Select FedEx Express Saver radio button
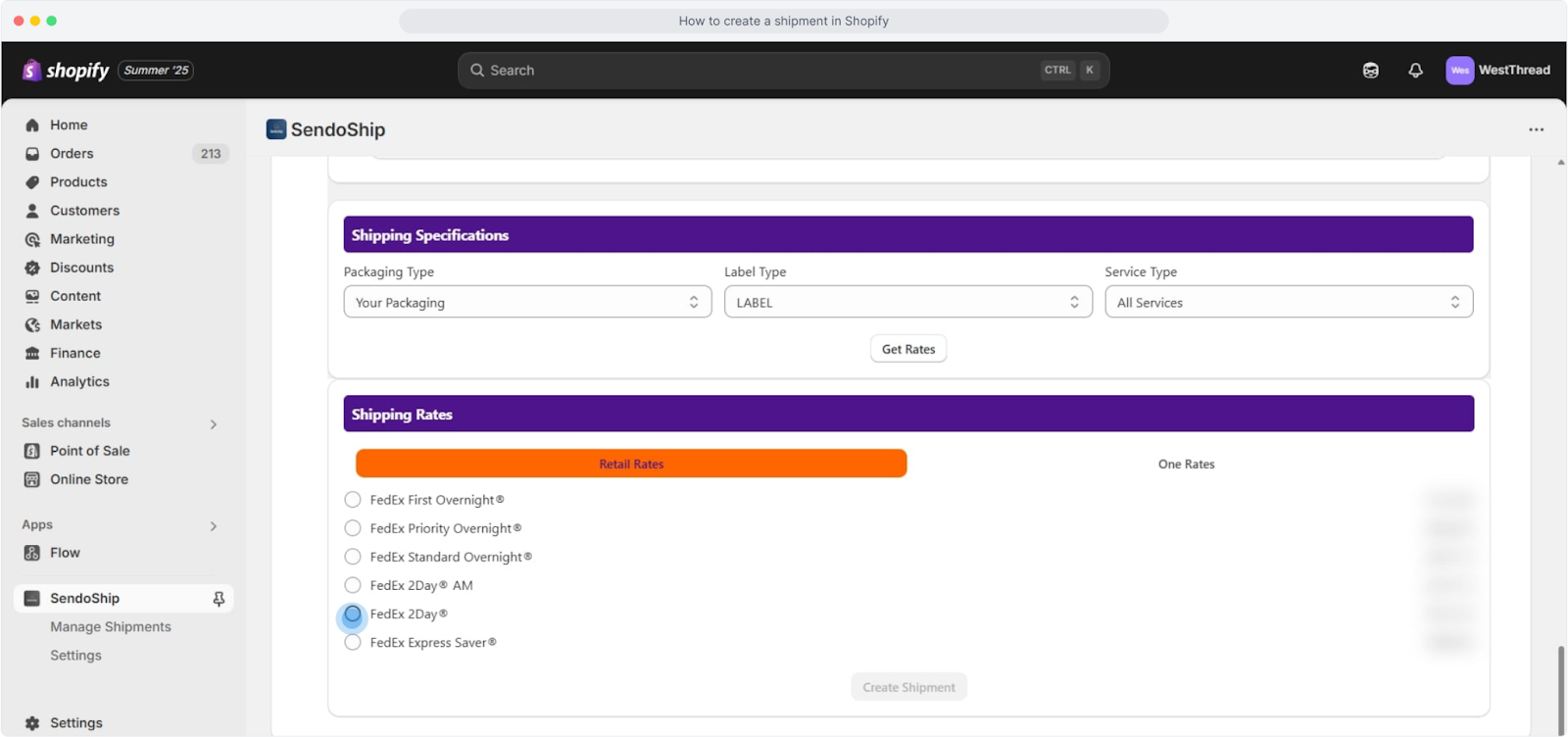Viewport: 1568px width, 737px height. click(353, 643)
